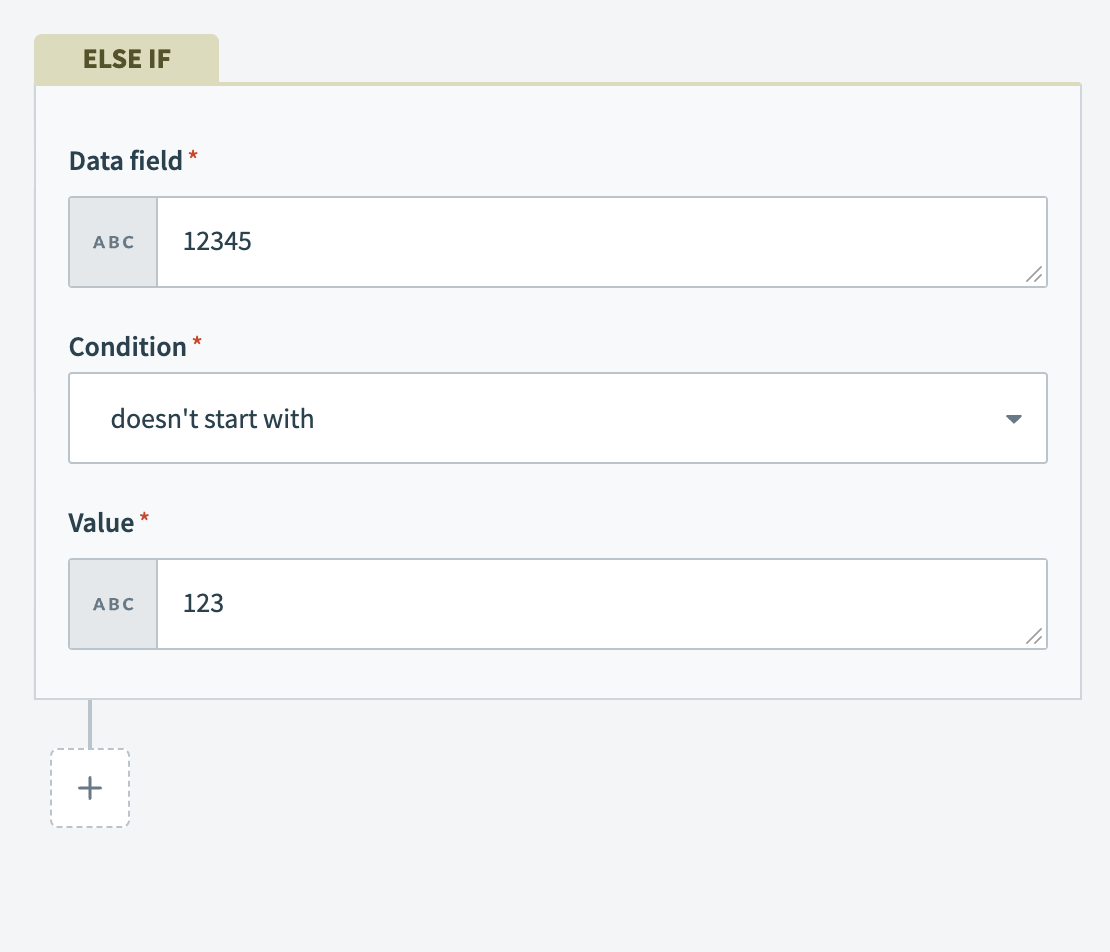1110x952 pixels.
Task: Add a new step using the dashed plus button
Action: pyautogui.click(x=89, y=788)
